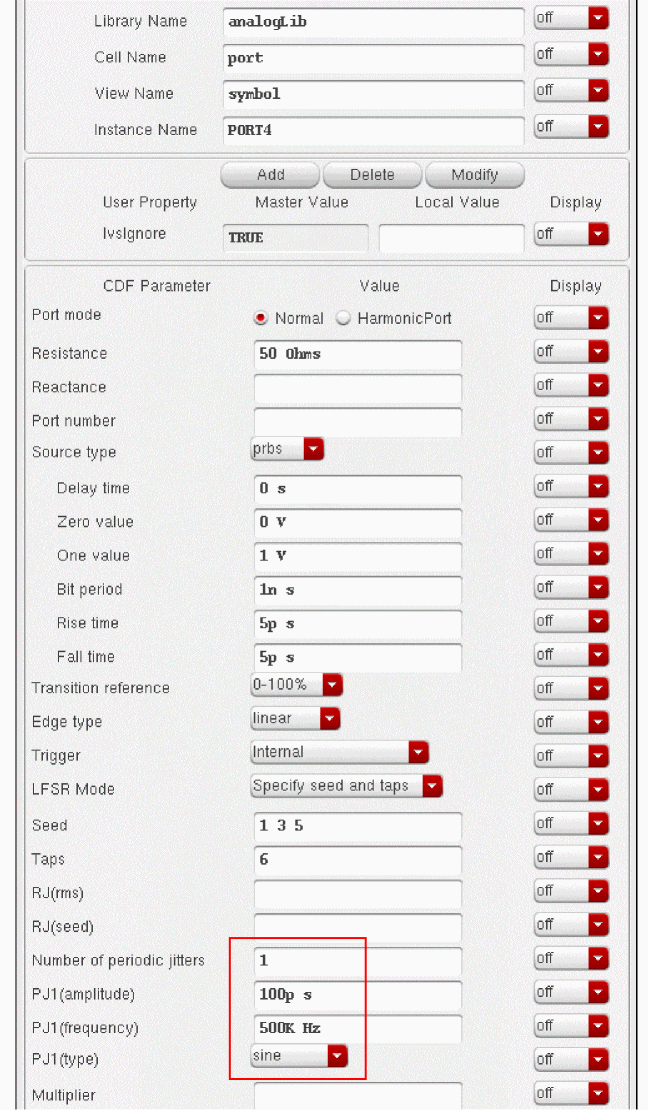648x1110 pixels.
Task: Click the Modify property button
Action: pos(474,174)
